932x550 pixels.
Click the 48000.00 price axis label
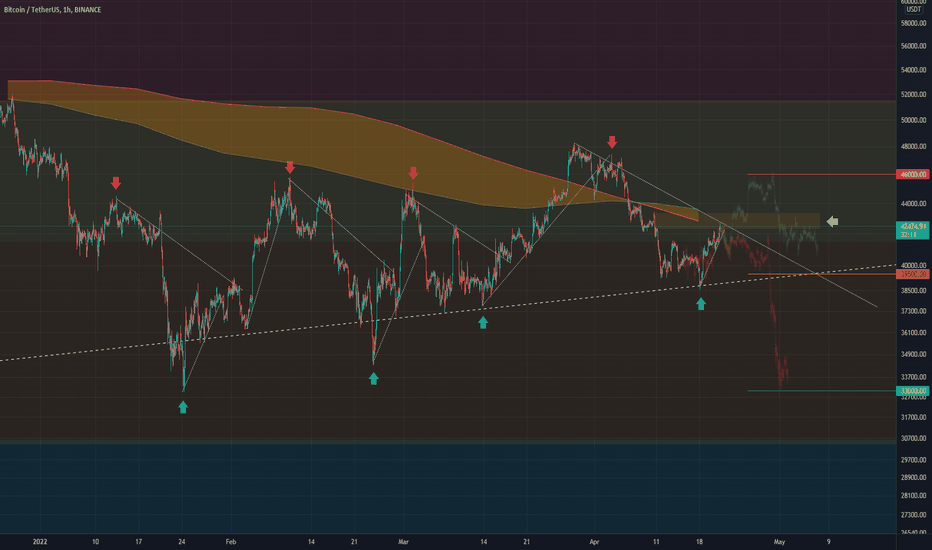click(914, 146)
